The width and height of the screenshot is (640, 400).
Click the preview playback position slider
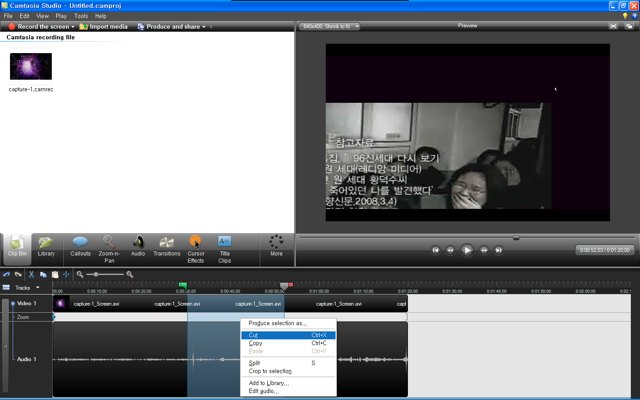tap(516, 237)
